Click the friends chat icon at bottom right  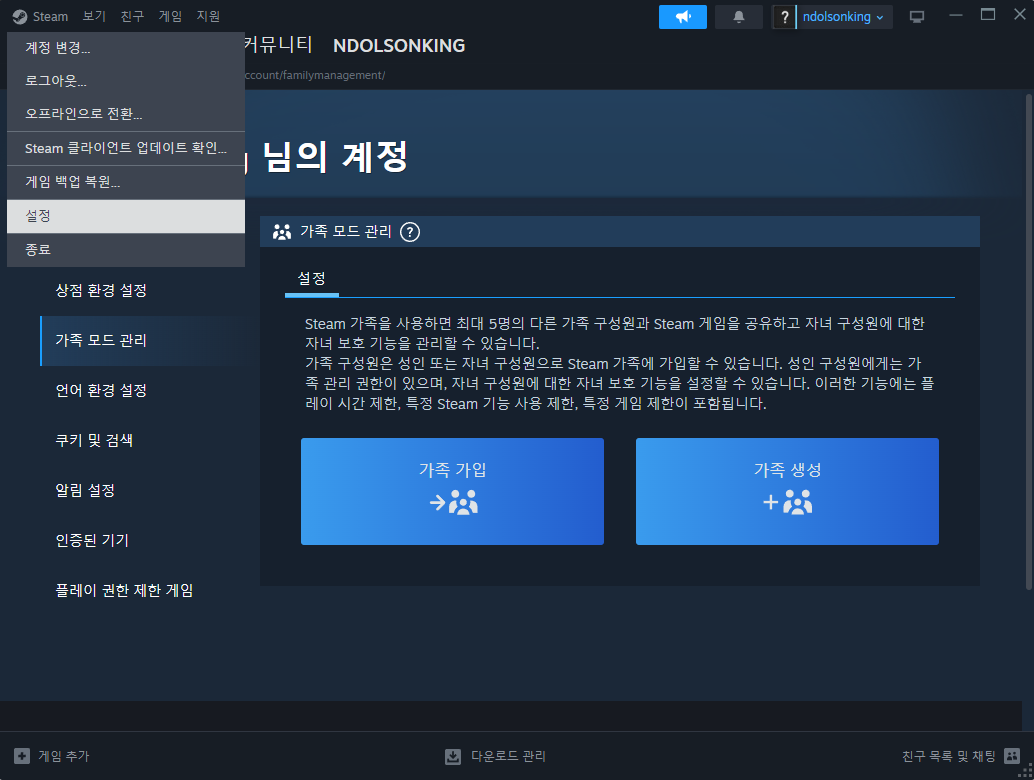(1012, 756)
